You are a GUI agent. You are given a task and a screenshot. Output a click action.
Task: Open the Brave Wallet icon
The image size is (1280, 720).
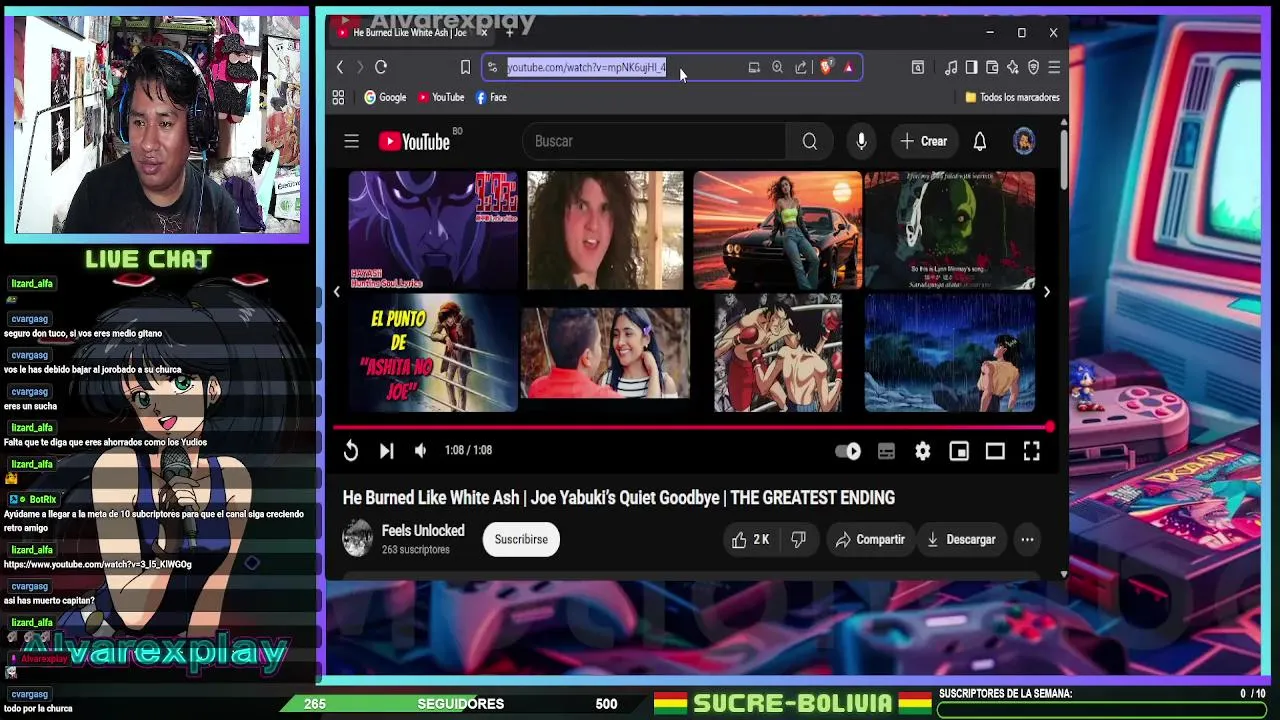[x=992, y=67]
